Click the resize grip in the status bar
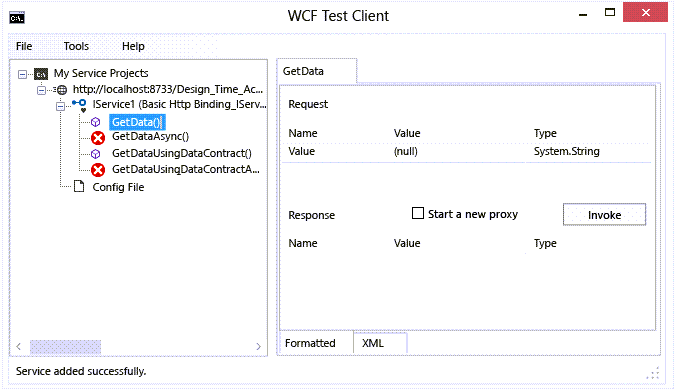 (x=653, y=373)
